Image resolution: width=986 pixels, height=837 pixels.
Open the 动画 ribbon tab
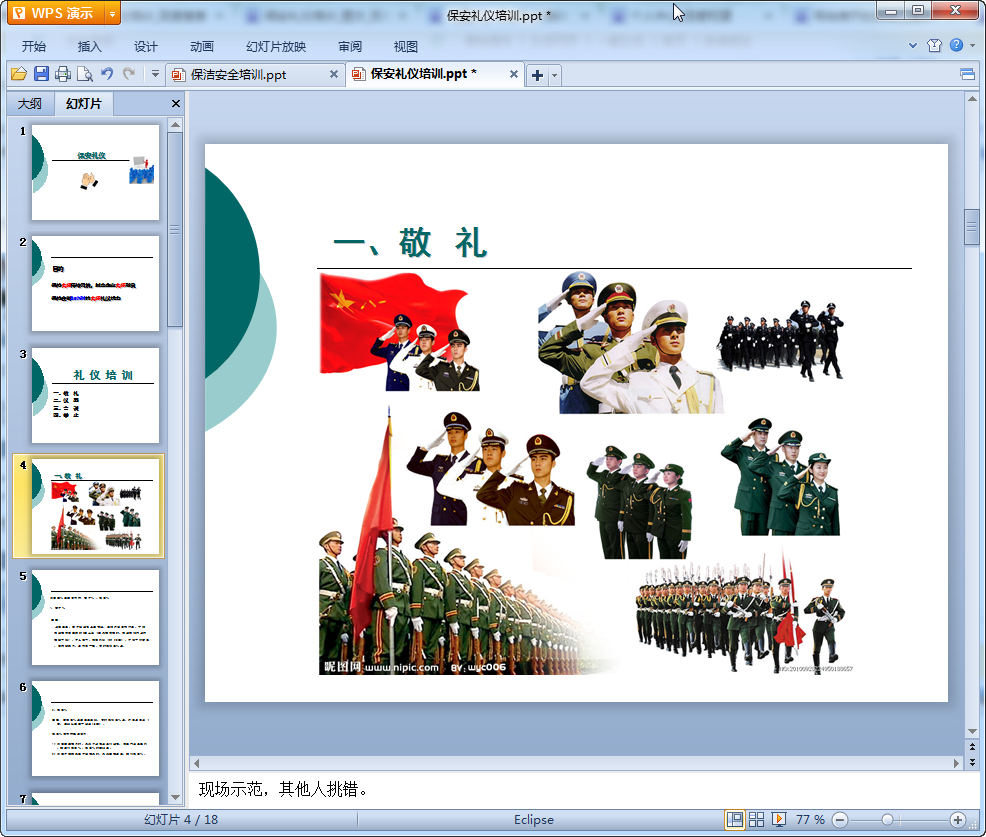click(x=202, y=47)
